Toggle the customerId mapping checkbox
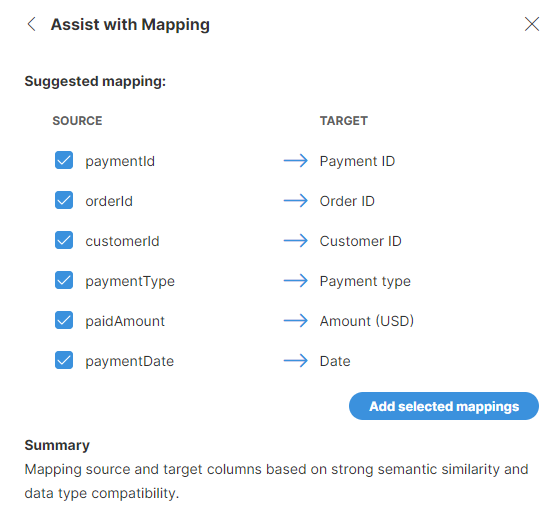Image resolution: width=559 pixels, height=509 pixels. coord(64,240)
